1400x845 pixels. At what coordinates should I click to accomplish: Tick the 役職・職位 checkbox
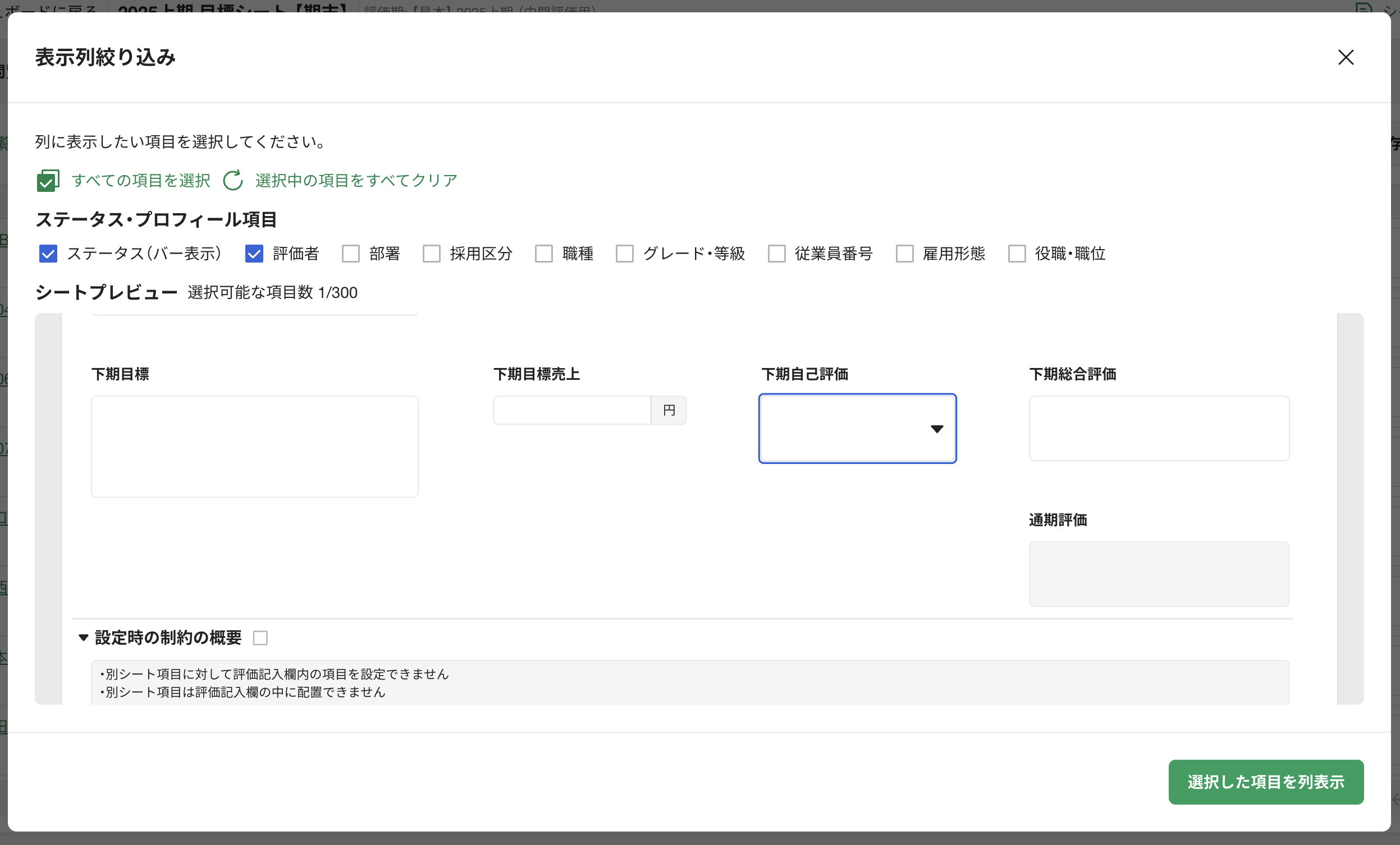[x=1017, y=253]
